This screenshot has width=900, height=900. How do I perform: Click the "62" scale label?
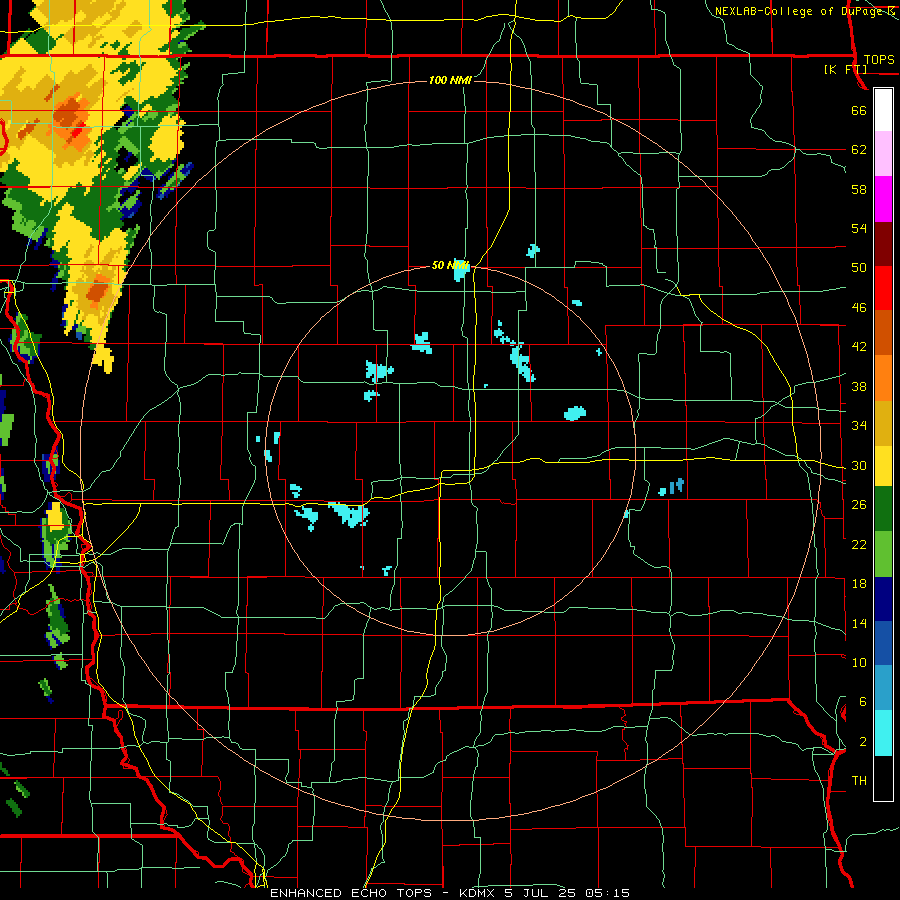[859, 150]
